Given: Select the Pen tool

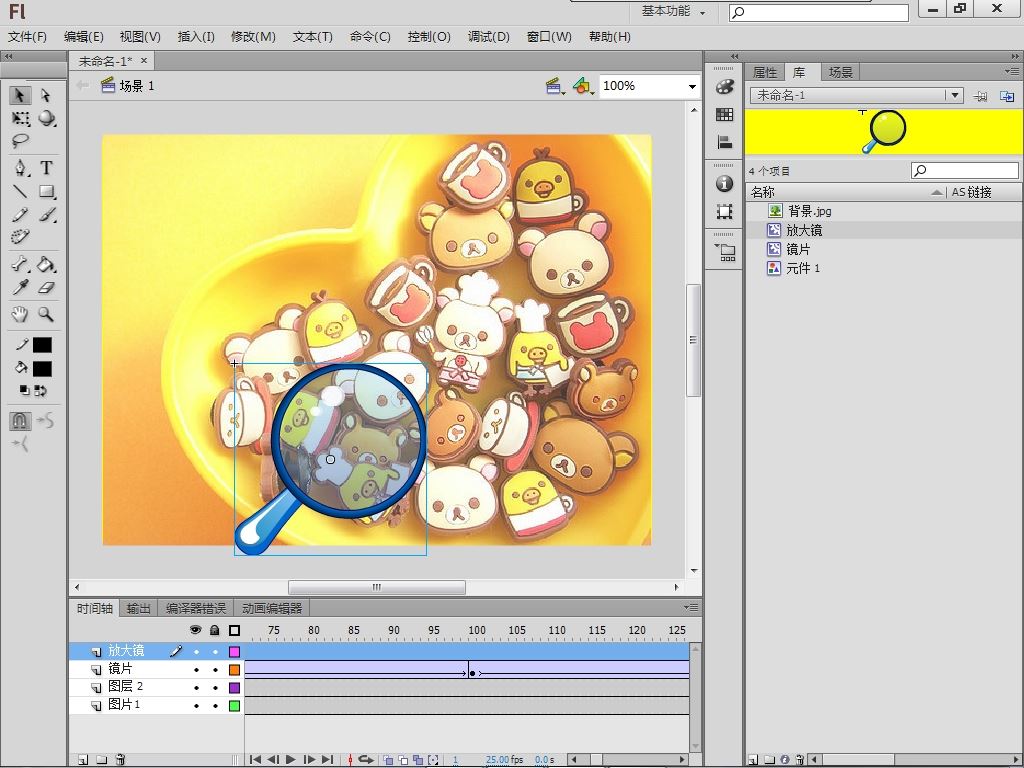Looking at the screenshot, I should (x=20, y=168).
